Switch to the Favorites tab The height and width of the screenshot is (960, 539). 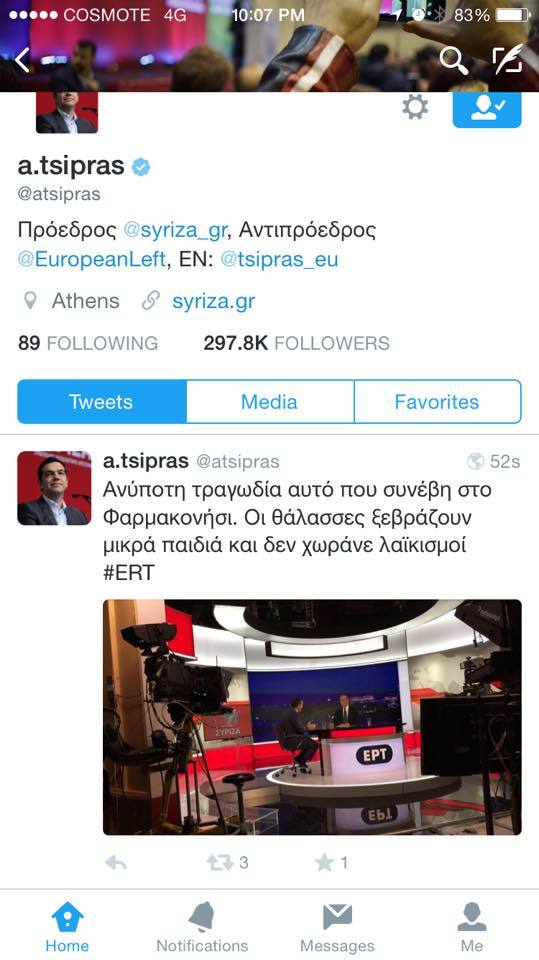(437, 402)
